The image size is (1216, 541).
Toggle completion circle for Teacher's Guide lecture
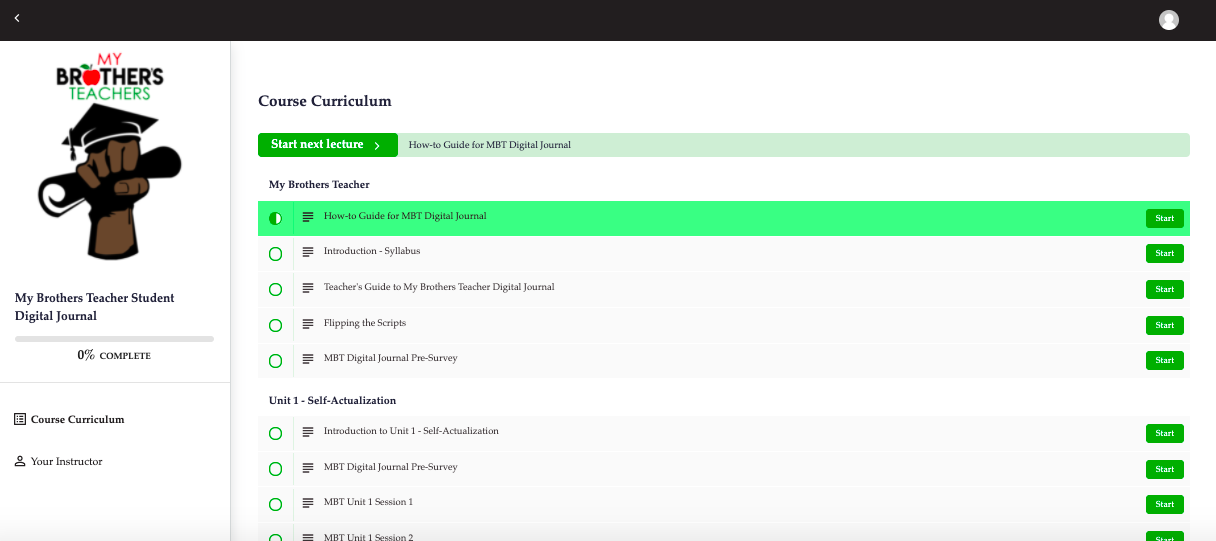(x=276, y=290)
